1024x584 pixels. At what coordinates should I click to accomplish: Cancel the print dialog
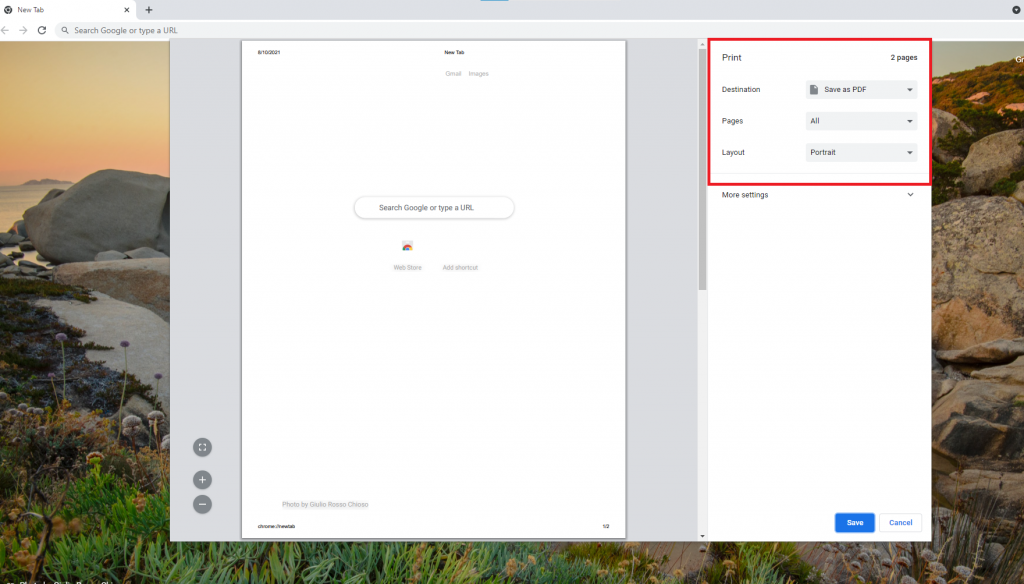coord(900,522)
